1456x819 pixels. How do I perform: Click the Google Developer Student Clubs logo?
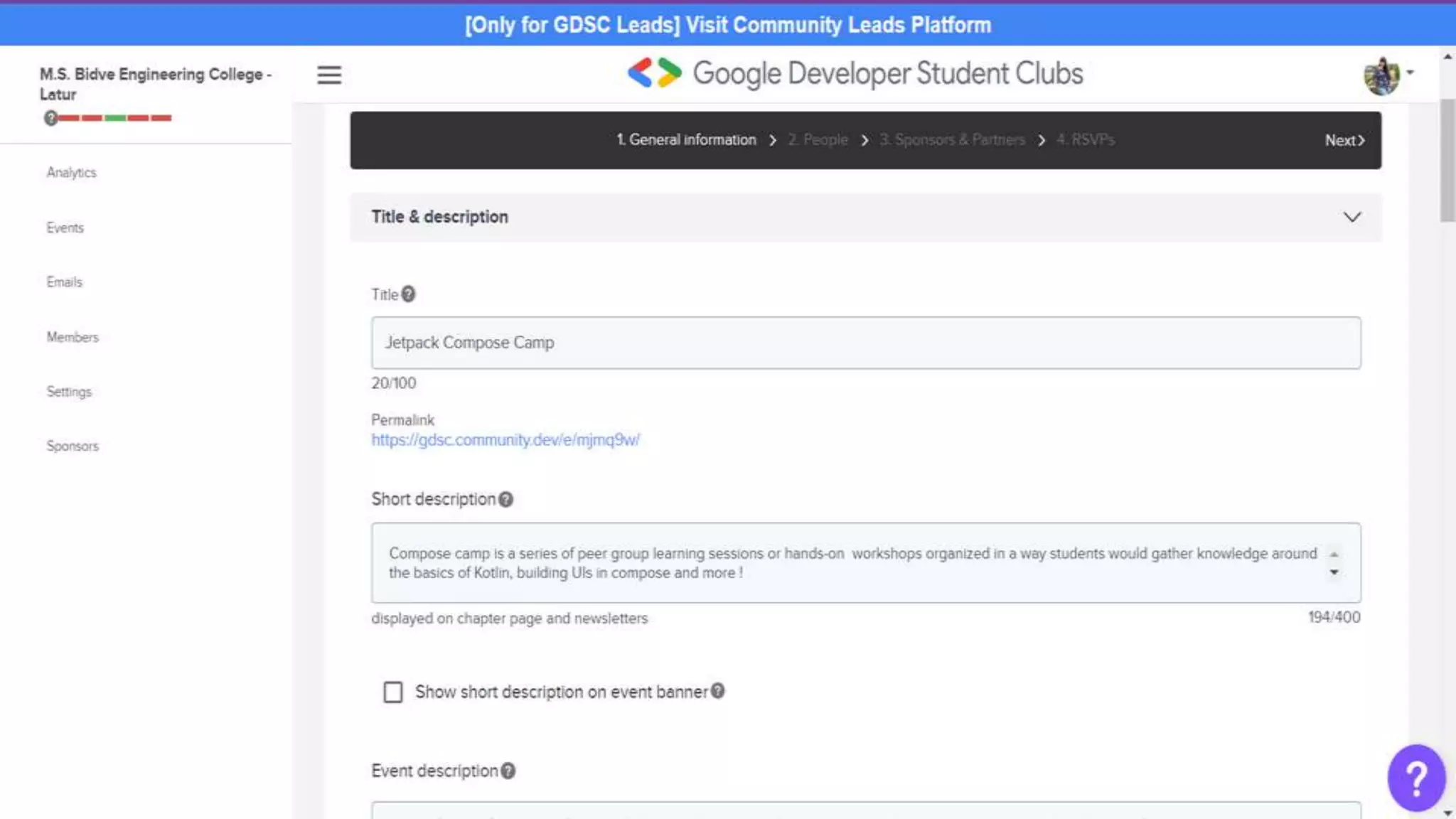coord(855,73)
